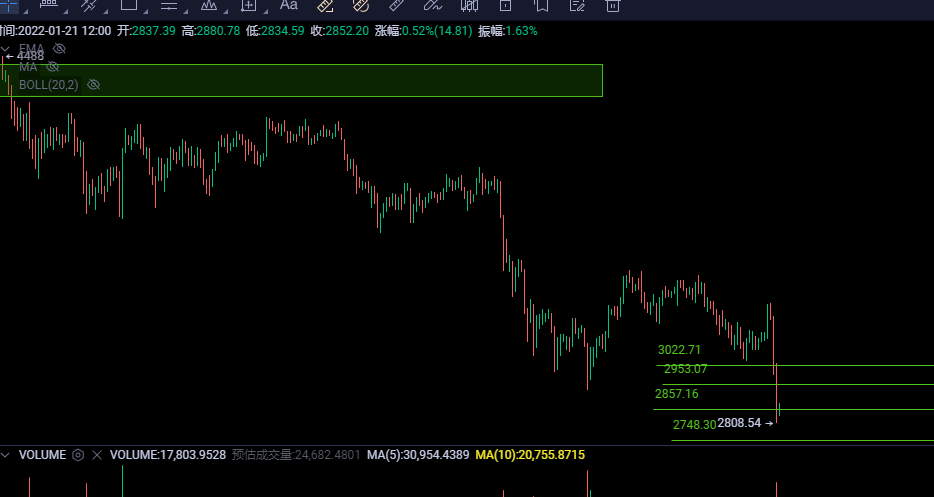This screenshot has height=497, width=934.
Task: Select the wave pattern drawing tool
Action: coord(209,5)
